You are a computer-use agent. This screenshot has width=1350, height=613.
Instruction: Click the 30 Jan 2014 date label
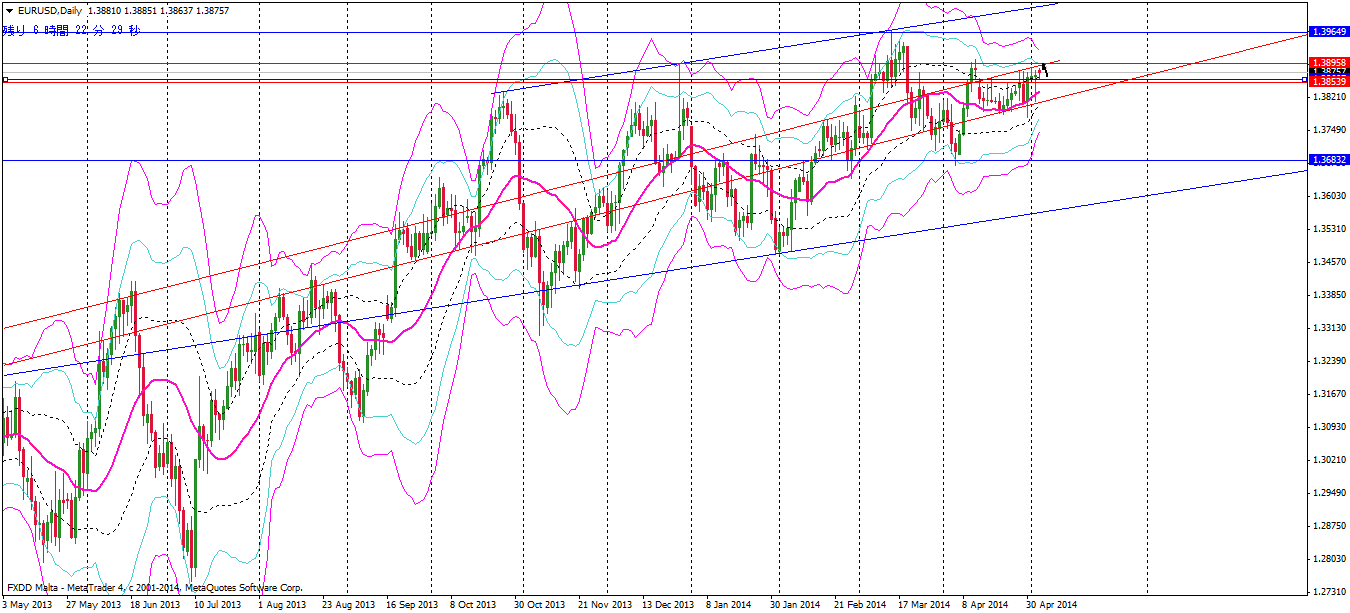click(795, 605)
